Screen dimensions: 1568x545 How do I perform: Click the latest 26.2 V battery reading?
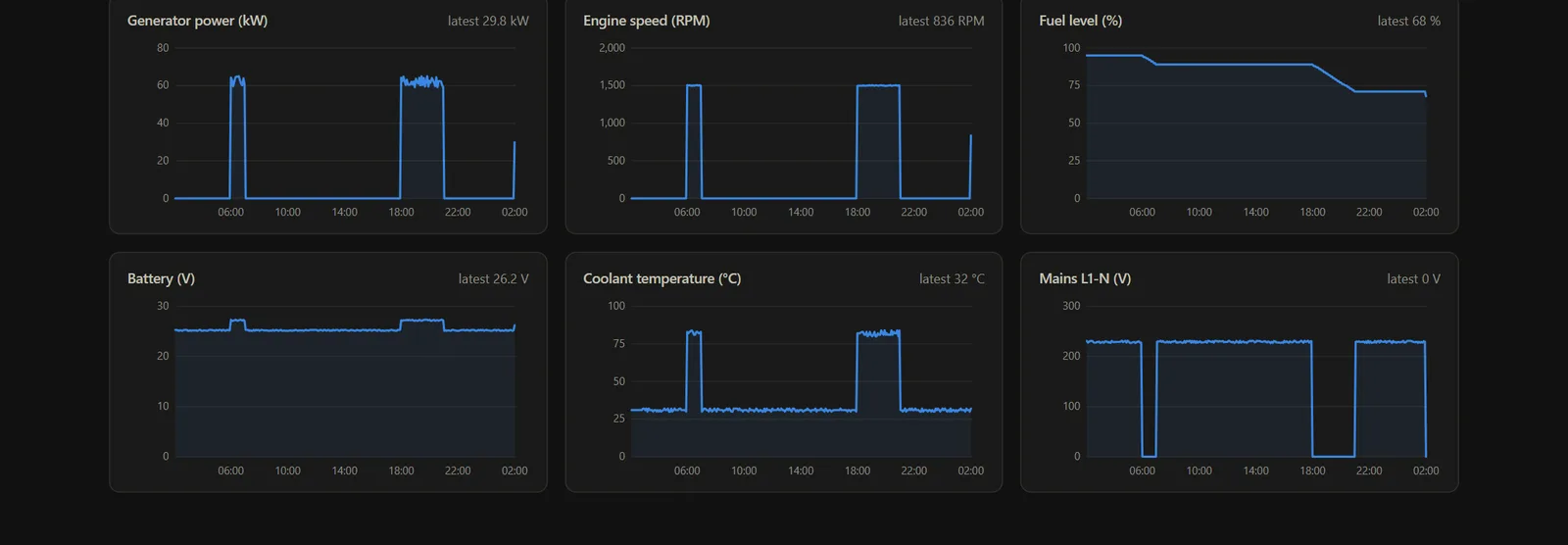494,279
